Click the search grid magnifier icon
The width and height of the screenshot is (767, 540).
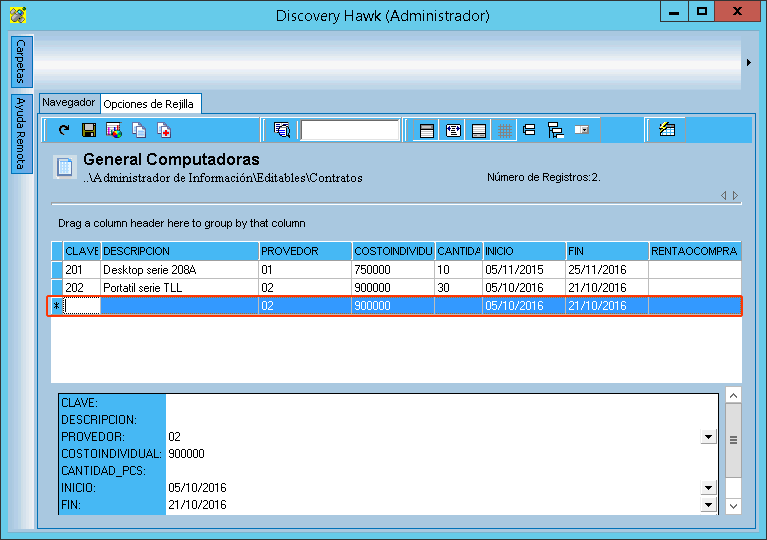tap(282, 130)
